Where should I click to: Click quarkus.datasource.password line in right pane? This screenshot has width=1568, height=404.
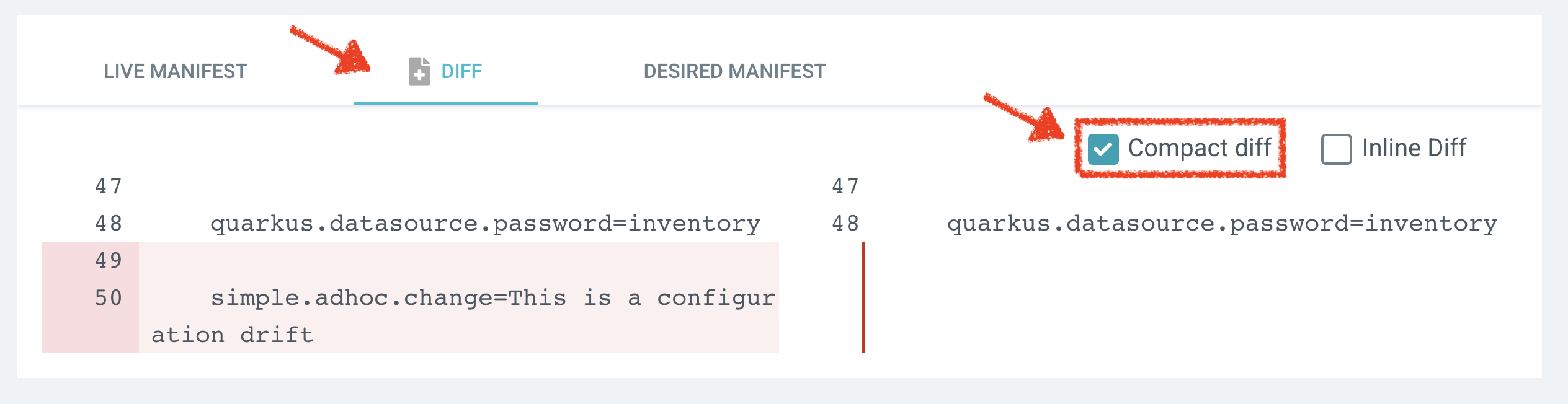tap(1222, 223)
